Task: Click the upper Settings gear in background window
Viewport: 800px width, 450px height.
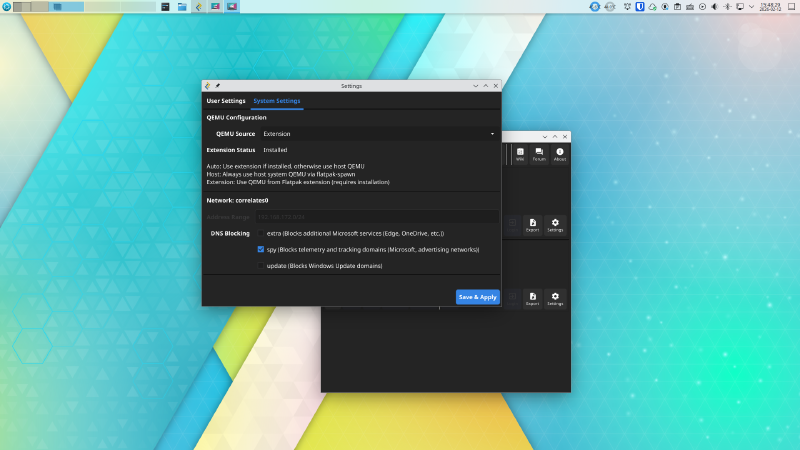Action: click(555, 225)
